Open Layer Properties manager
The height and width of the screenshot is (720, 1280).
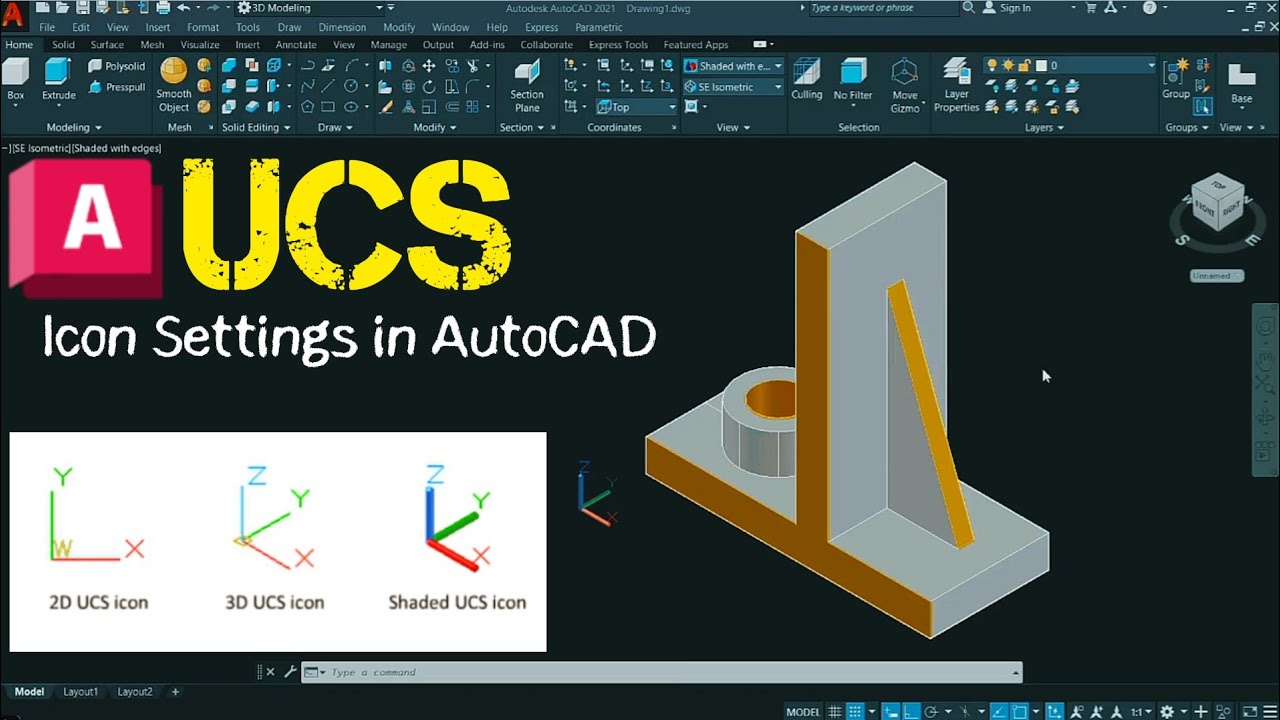pos(956,85)
